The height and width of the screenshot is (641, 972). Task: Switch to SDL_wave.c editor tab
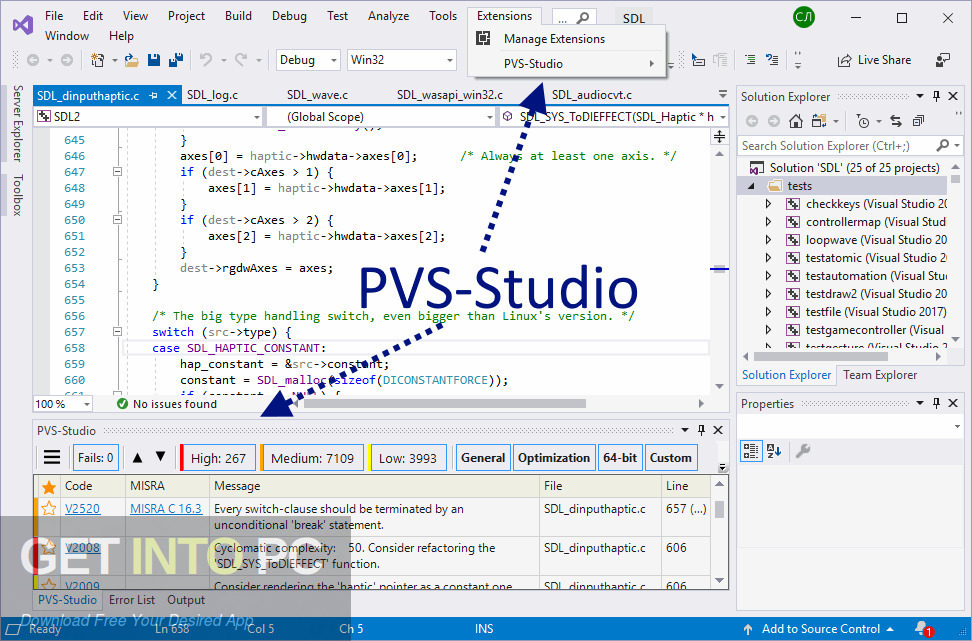317,95
